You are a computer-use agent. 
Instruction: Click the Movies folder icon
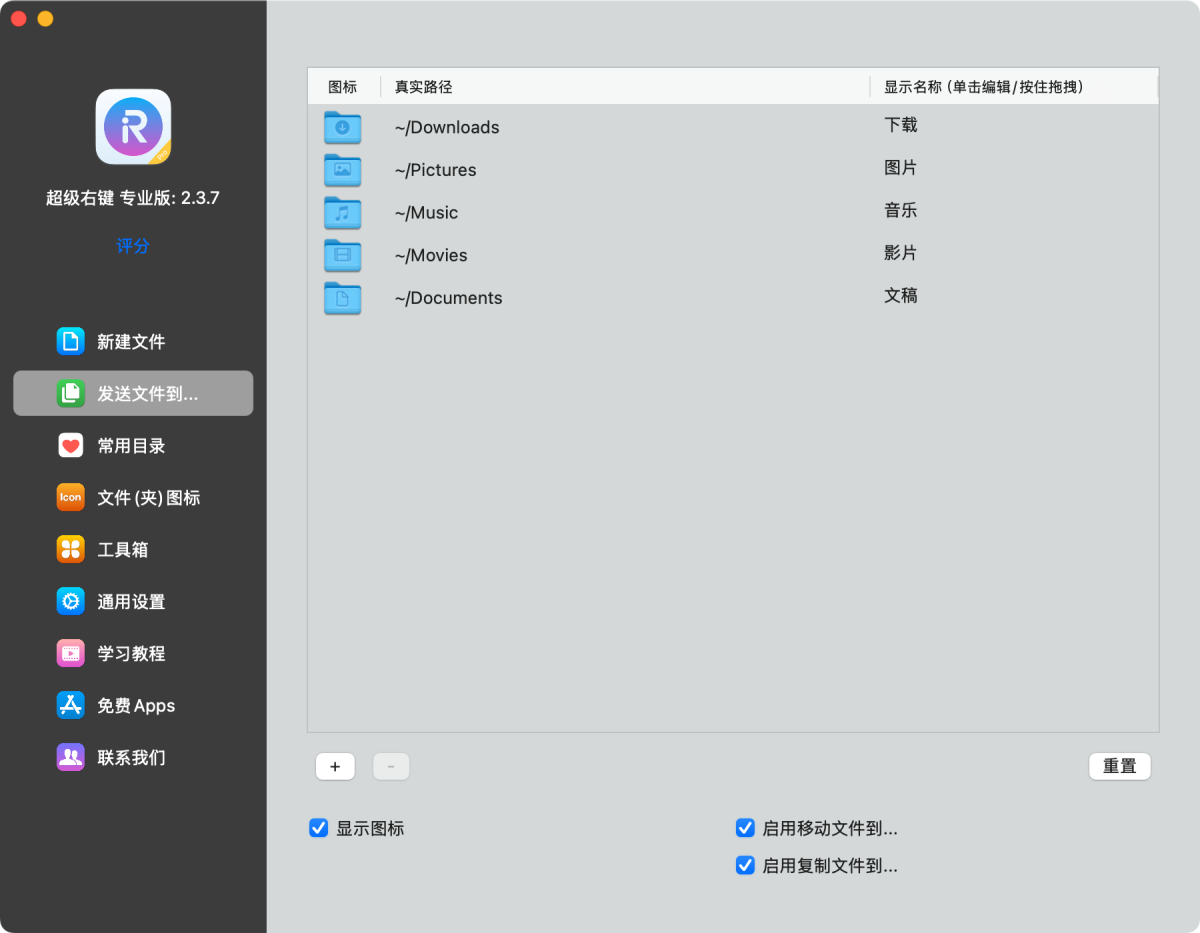click(x=342, y=255)
